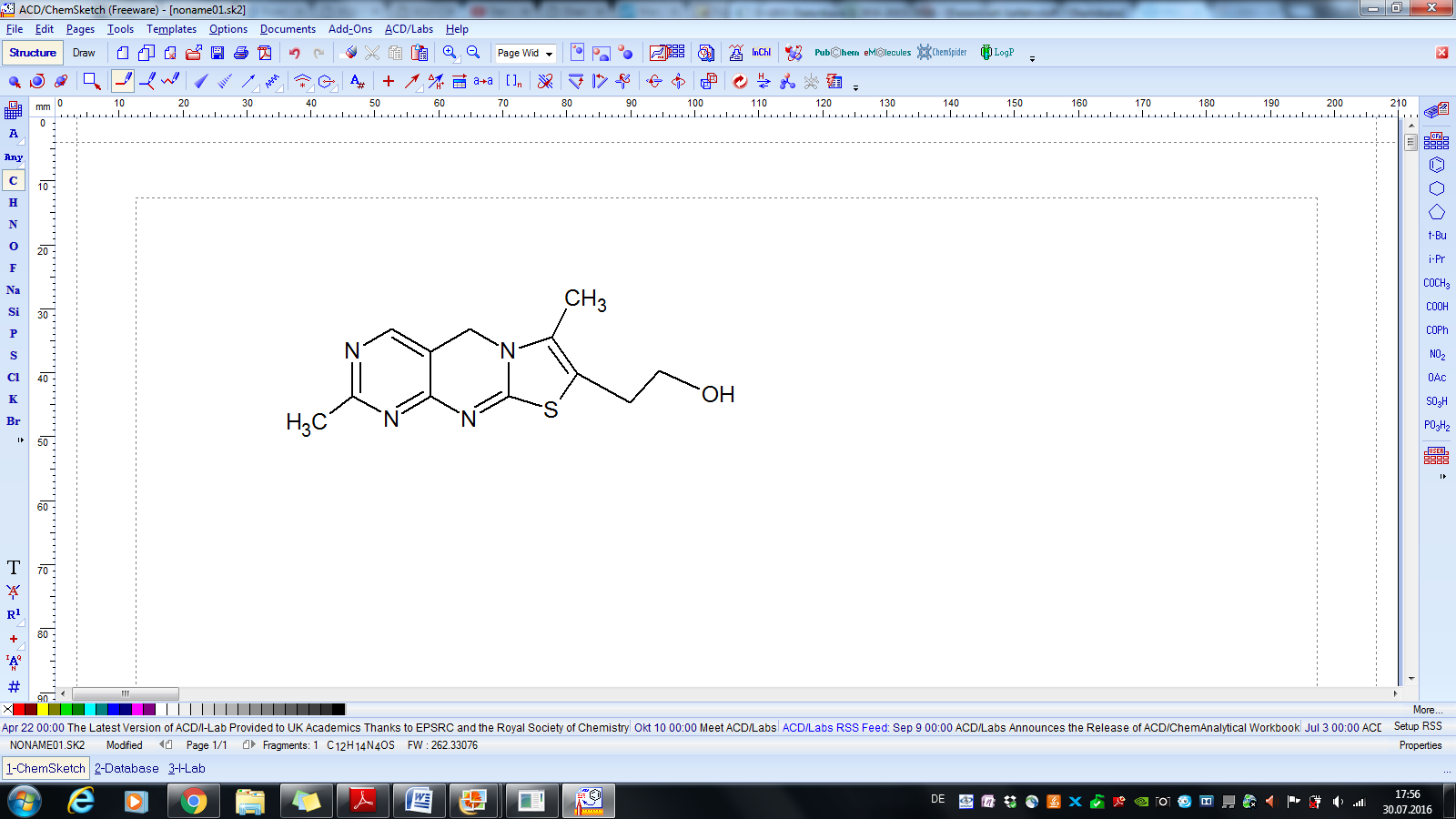Image resolution: width=1456 pixels, height=819 pixels.
Task: Open the Tools menu
Action: pos(120,29)
